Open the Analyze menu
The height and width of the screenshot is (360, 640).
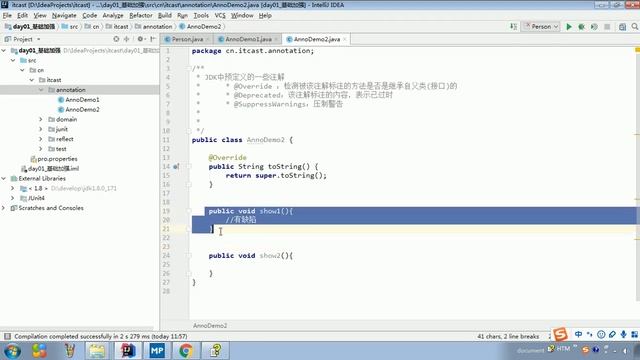point(113,16)
